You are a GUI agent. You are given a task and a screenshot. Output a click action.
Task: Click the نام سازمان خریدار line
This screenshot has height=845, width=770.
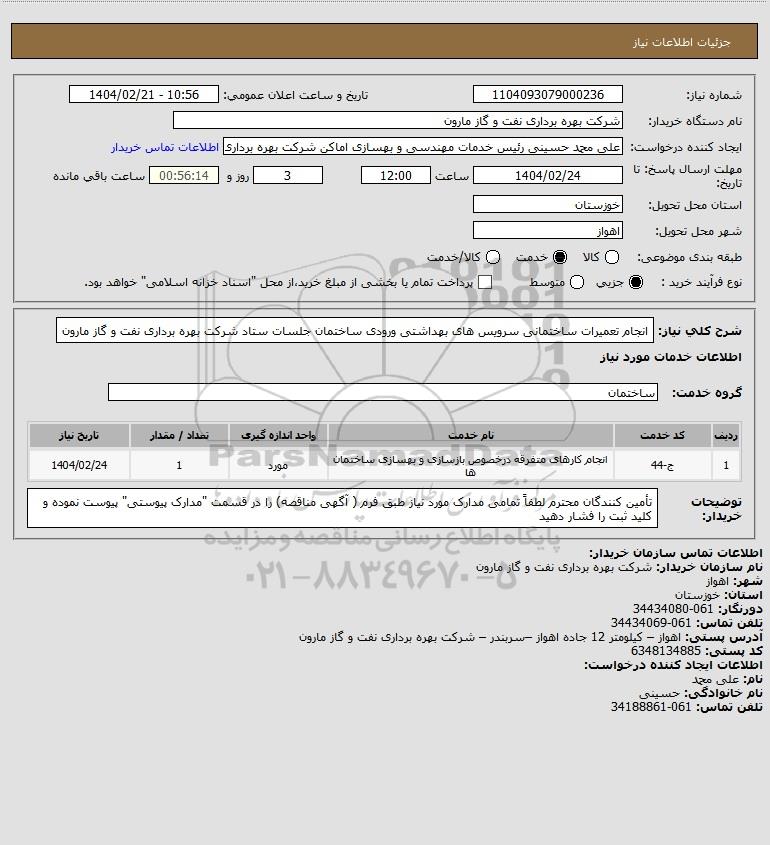tap(619, 567)
